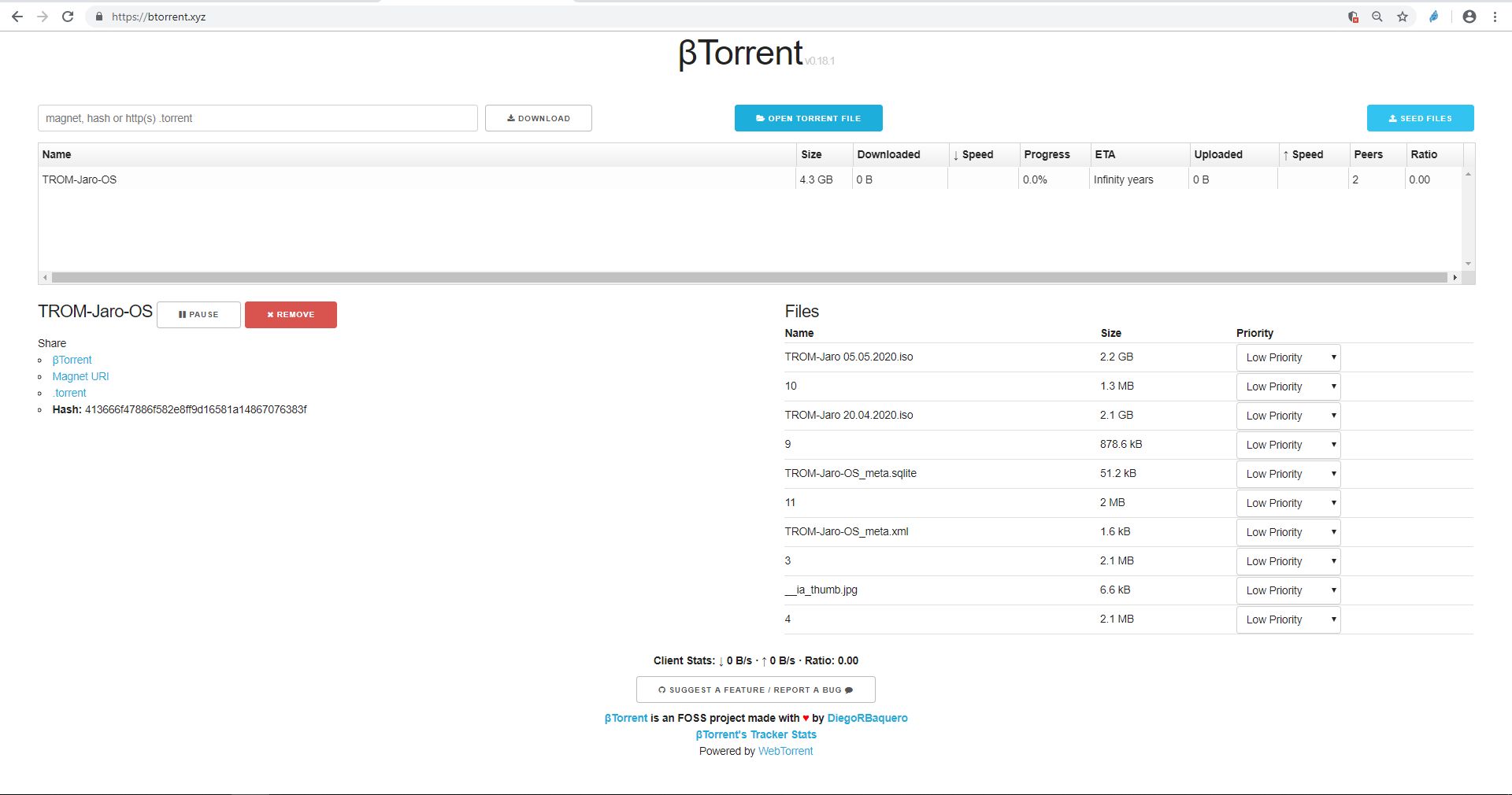Pause the TROM-Jaro-OS torrent

(198, 315)
